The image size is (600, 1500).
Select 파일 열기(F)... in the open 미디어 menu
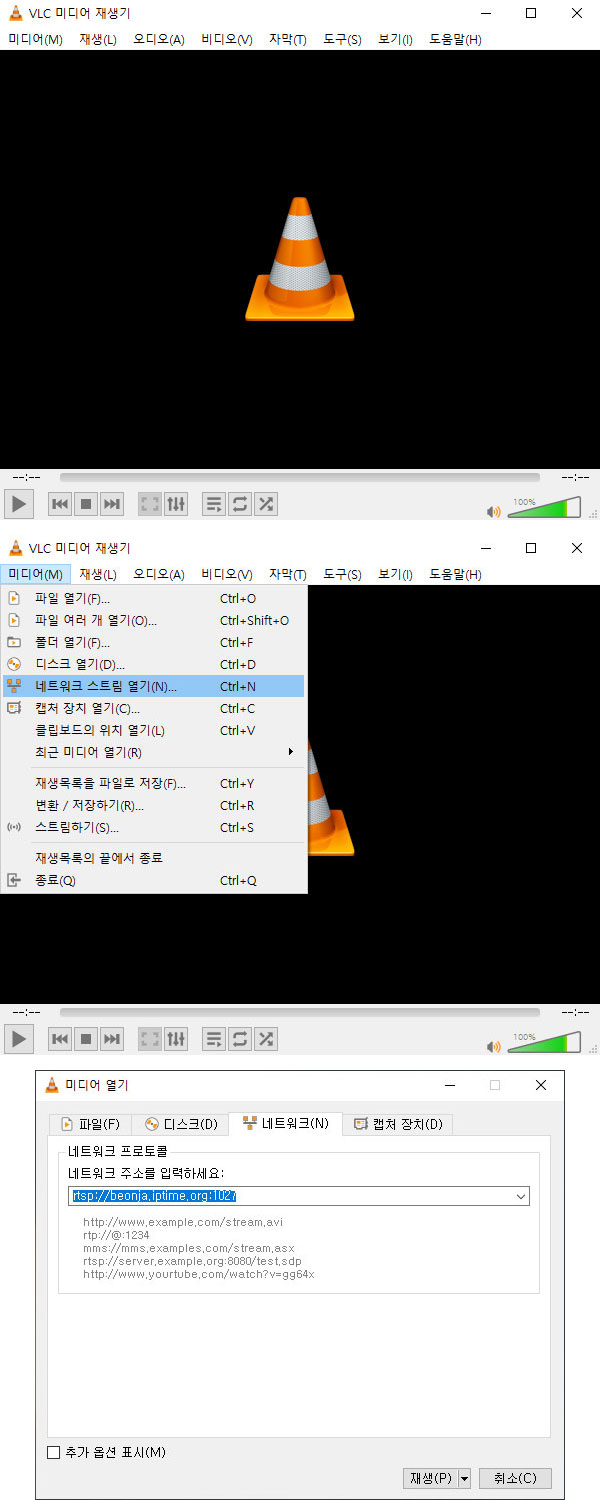[154, 599]
